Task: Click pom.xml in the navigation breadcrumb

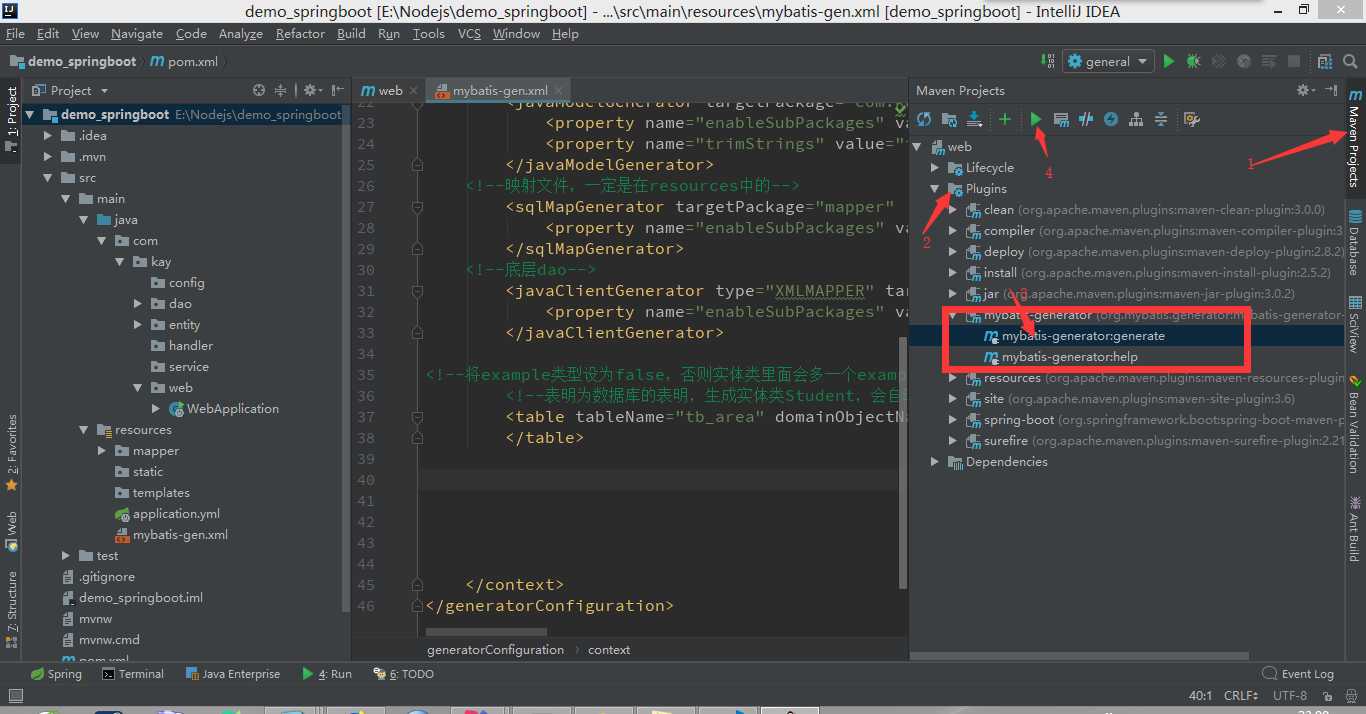Action: click(x=184, y=61)
